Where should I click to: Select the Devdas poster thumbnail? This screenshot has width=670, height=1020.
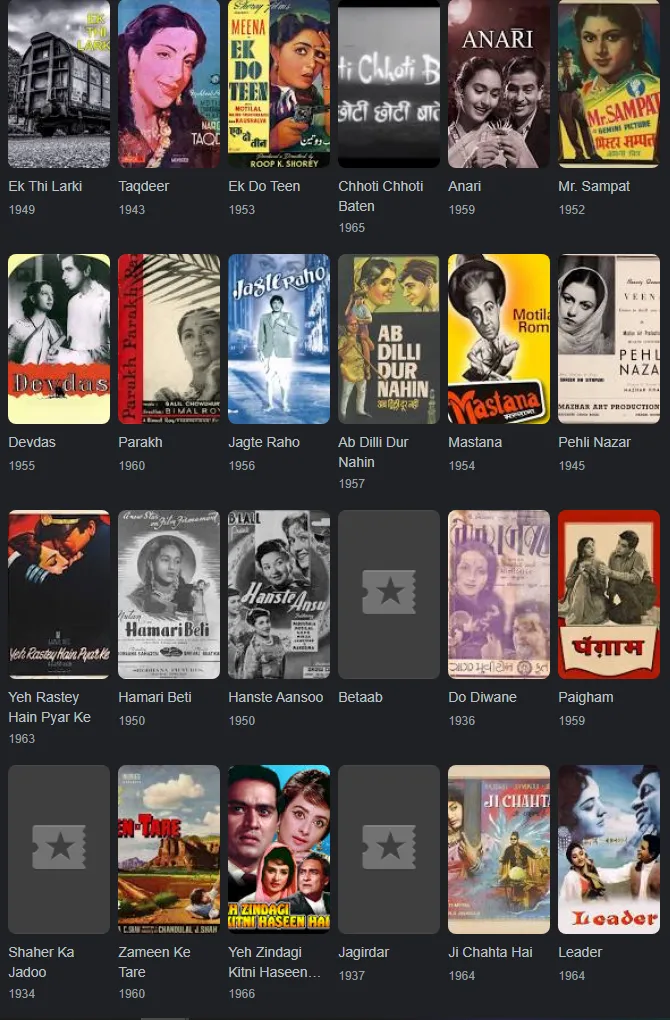59,339
